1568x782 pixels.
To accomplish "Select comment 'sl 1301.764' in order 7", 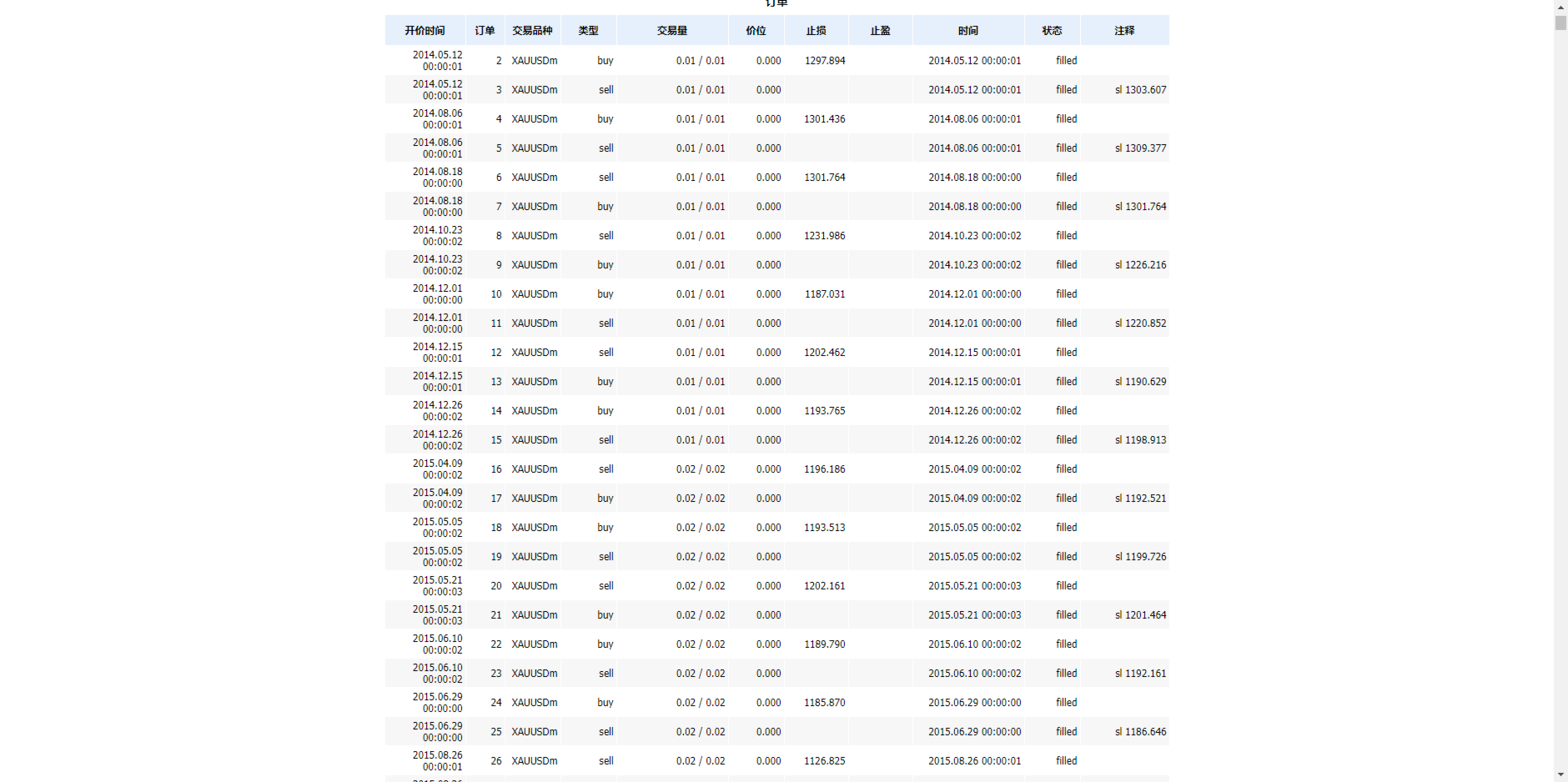I will (x=1141, y=207).
